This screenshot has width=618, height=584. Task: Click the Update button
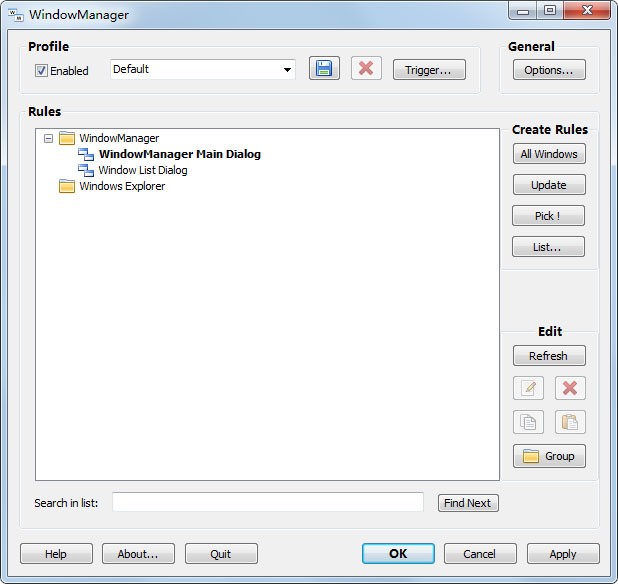(549, 185)
